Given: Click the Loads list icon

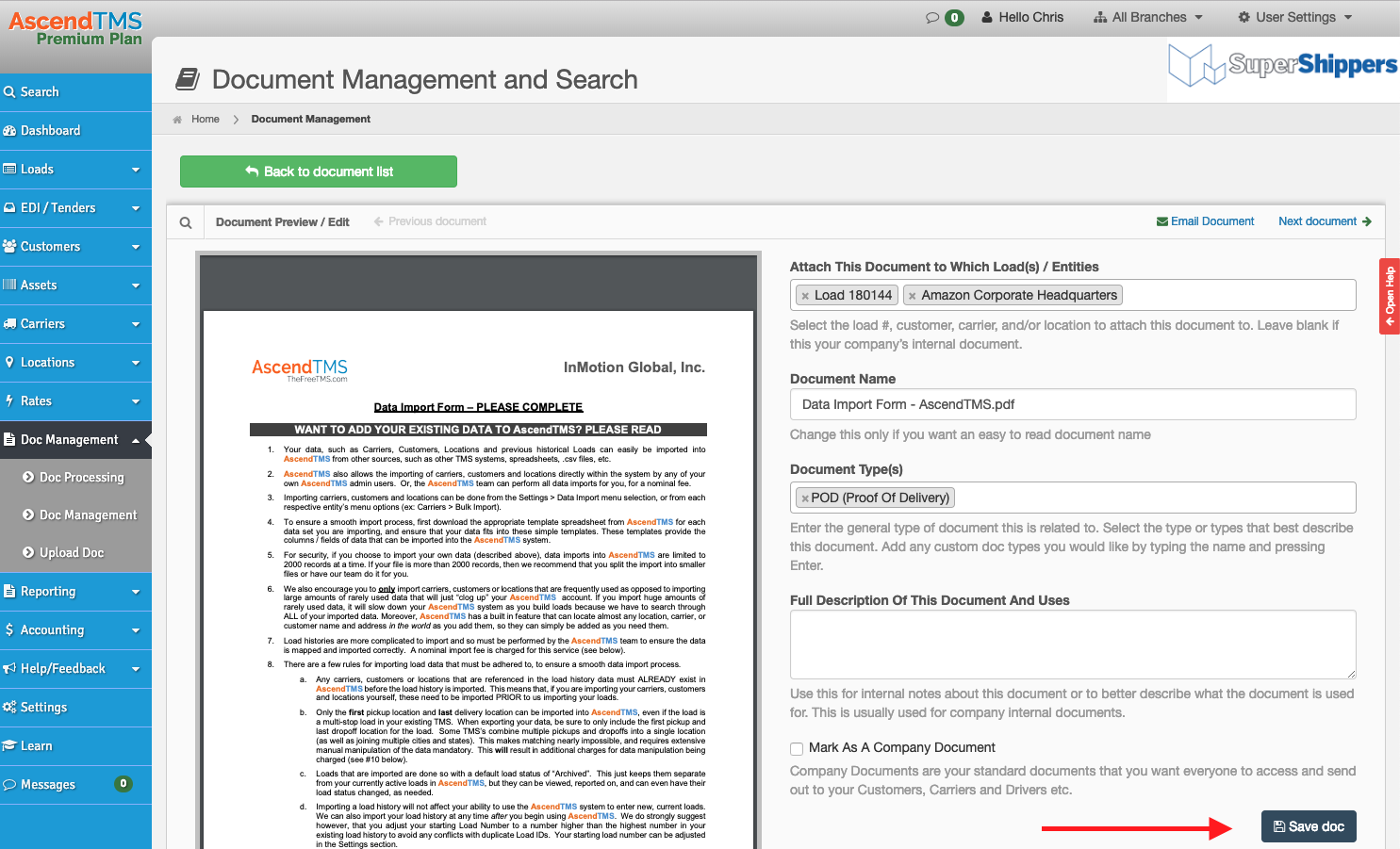Looking at the screenshot, I should click(x=9, y=169).
